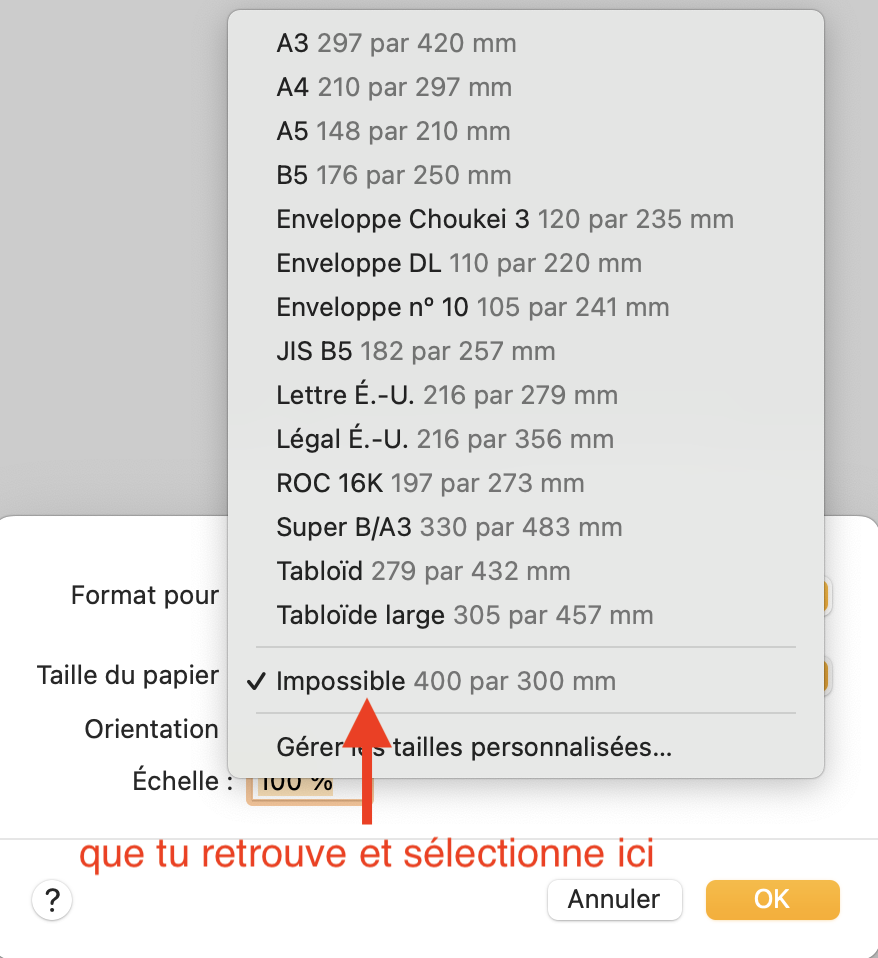Select Enveloppe DL paper size
The image size is (878, 958).
[459, 263]
